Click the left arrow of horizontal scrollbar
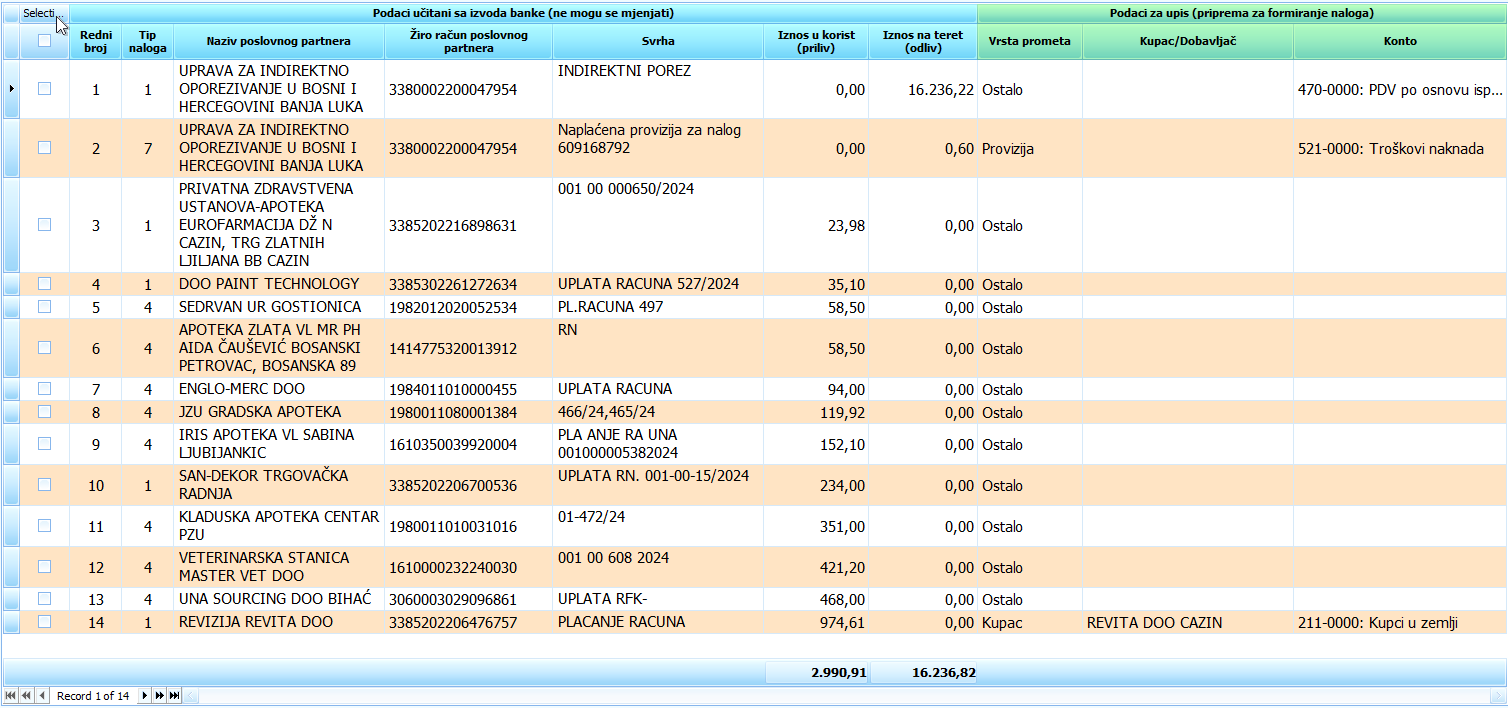 [190, 695]
